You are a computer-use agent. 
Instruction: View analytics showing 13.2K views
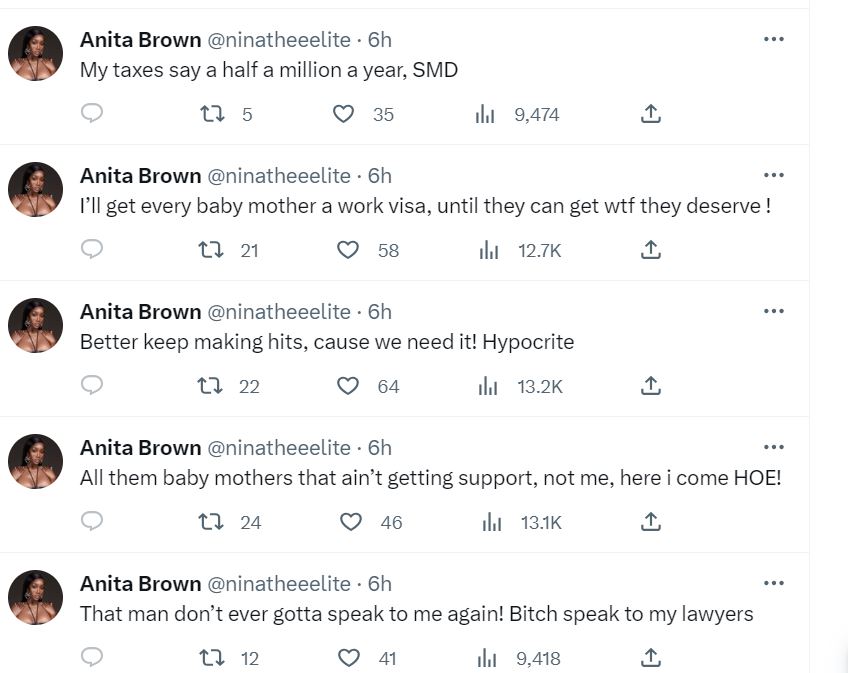click(488, 386)
